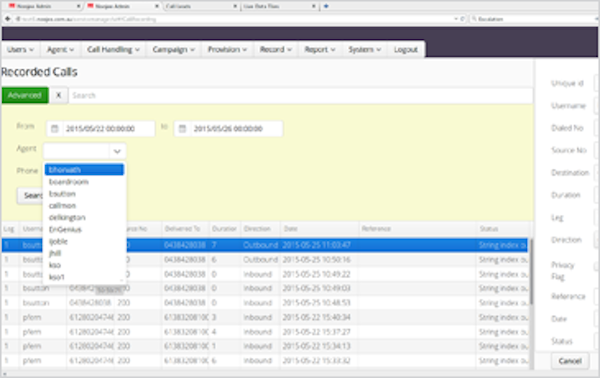Open a new browser tab

326,6
